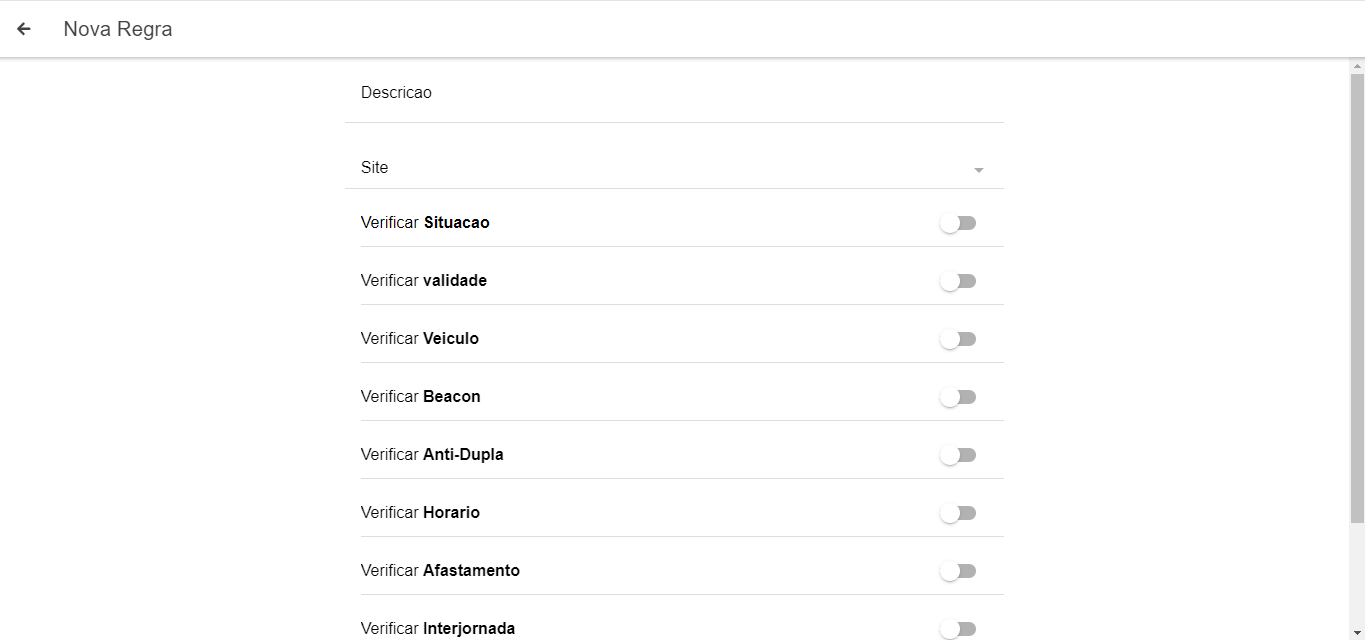The width and height of the screenshot is (1365, 640).
Task: Click the vertical scrollbar thumb
Action: click(1357, 300)
